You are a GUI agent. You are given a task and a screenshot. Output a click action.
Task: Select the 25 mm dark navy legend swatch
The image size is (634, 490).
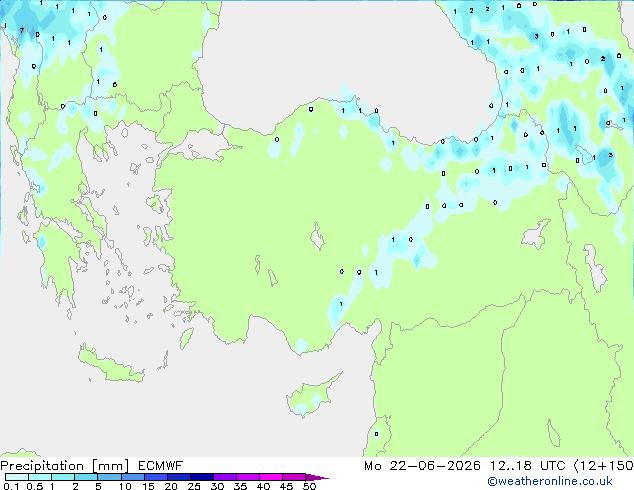point(202,477)
